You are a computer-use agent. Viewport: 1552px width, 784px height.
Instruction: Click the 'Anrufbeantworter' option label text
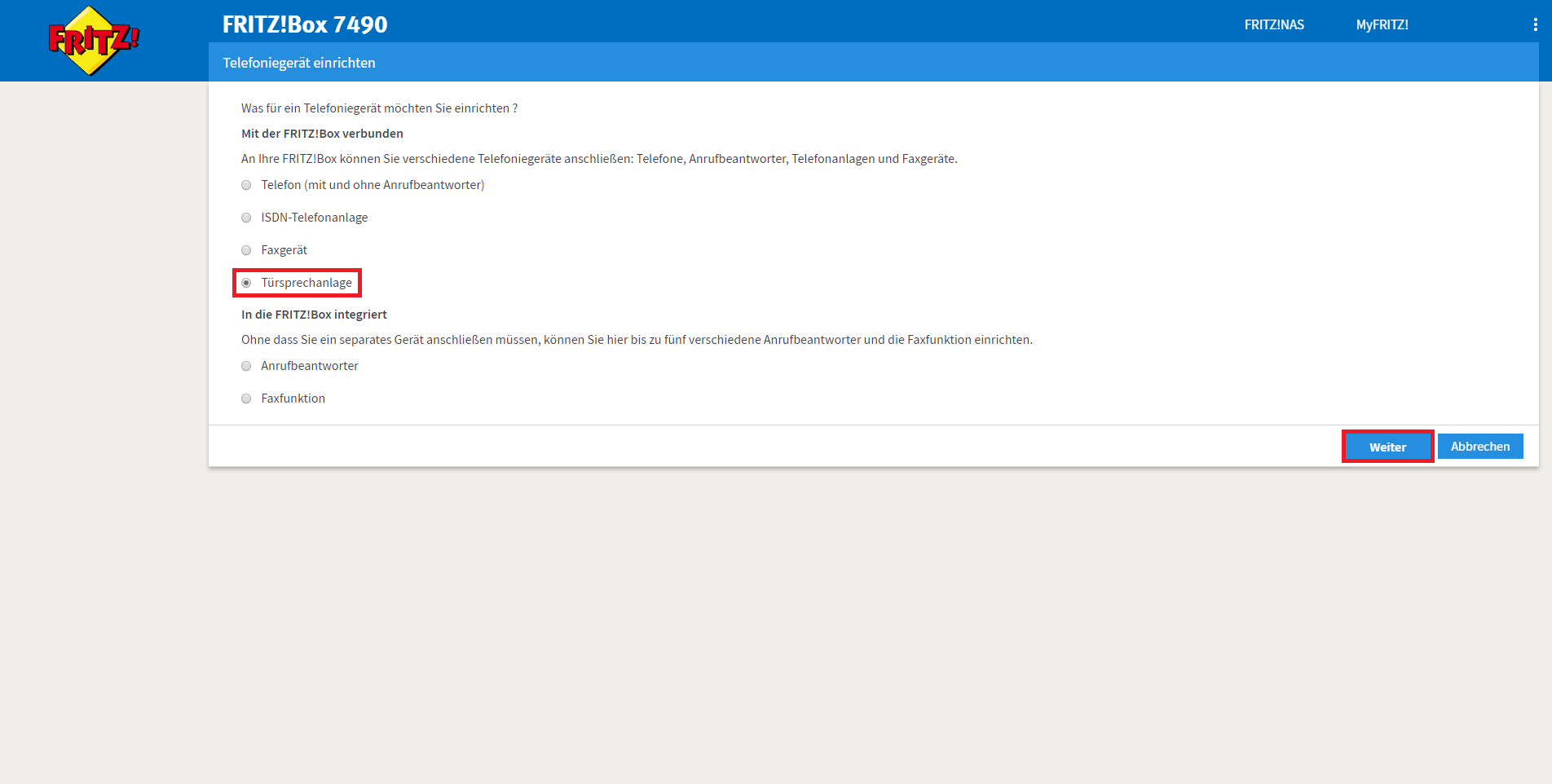(x=309, y=366)
